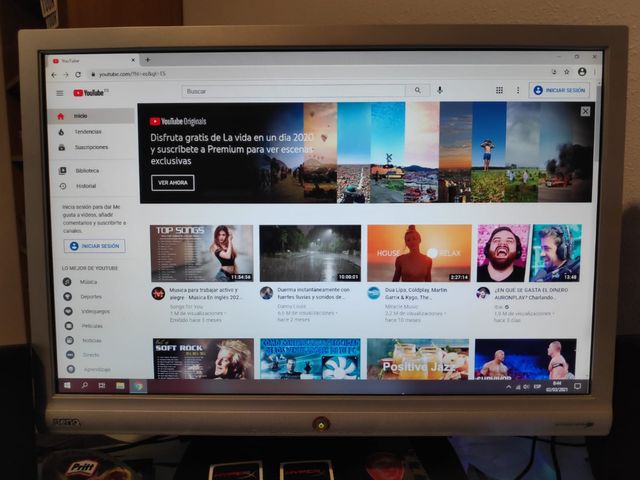640x480 pixels.
Task: Open a new browser tab with plus button
Action: (x=148, y=60)
